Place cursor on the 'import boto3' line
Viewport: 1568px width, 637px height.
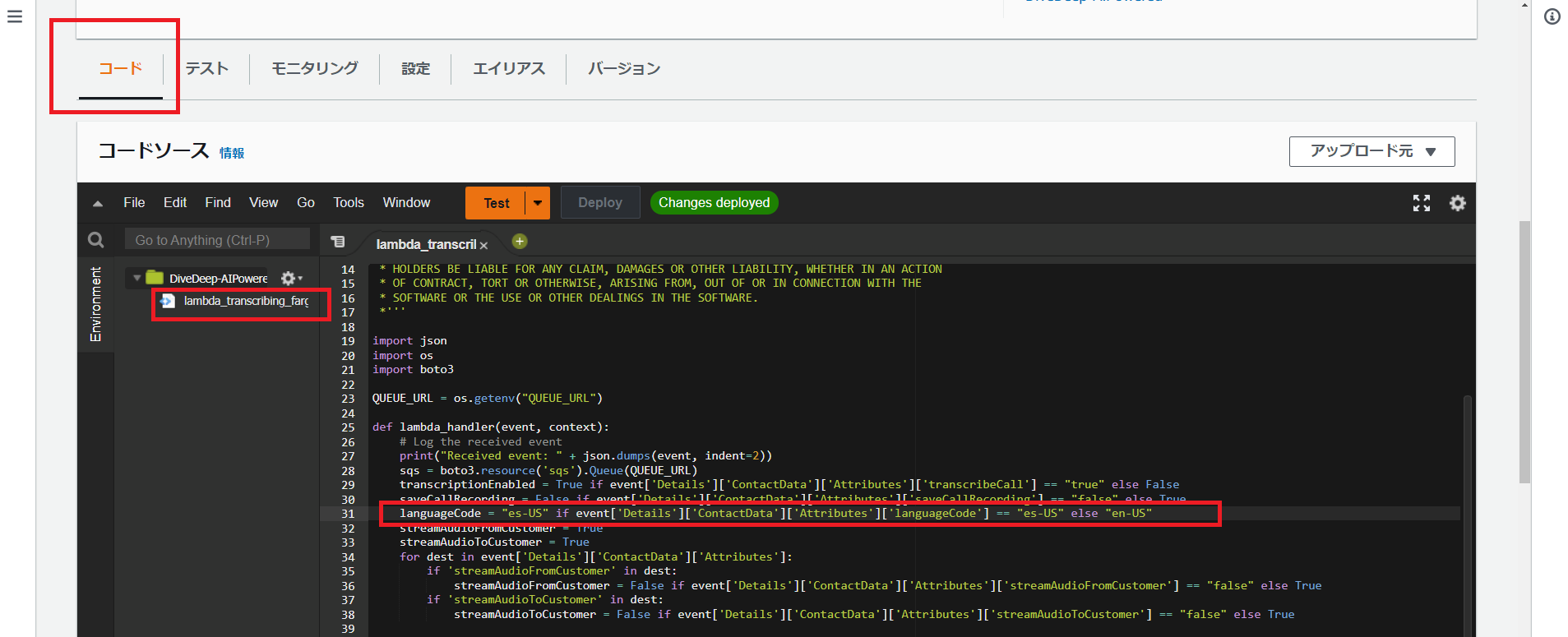click(413, 370)
